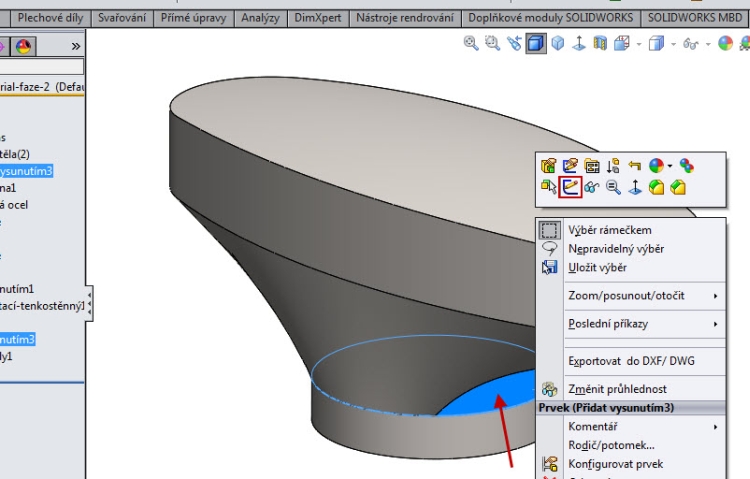The height and width of the screenshot is (479, 750).
Task: Switch to DimXpert tab
Action: click(x=318, y=18)
